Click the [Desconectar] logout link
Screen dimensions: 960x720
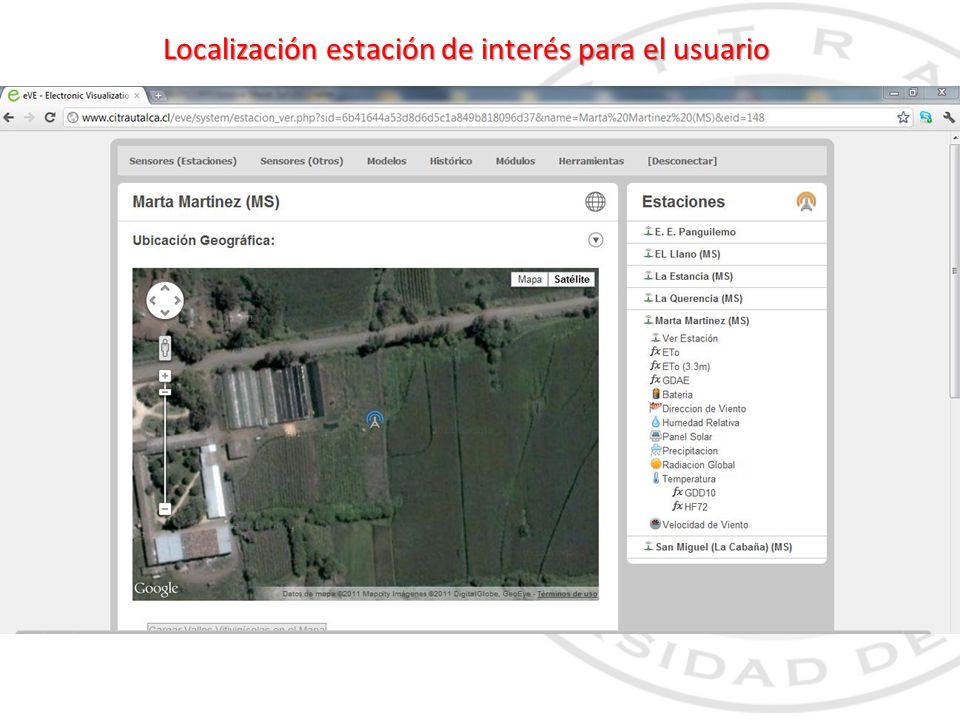pyautogui.click(x=682, y=161)
